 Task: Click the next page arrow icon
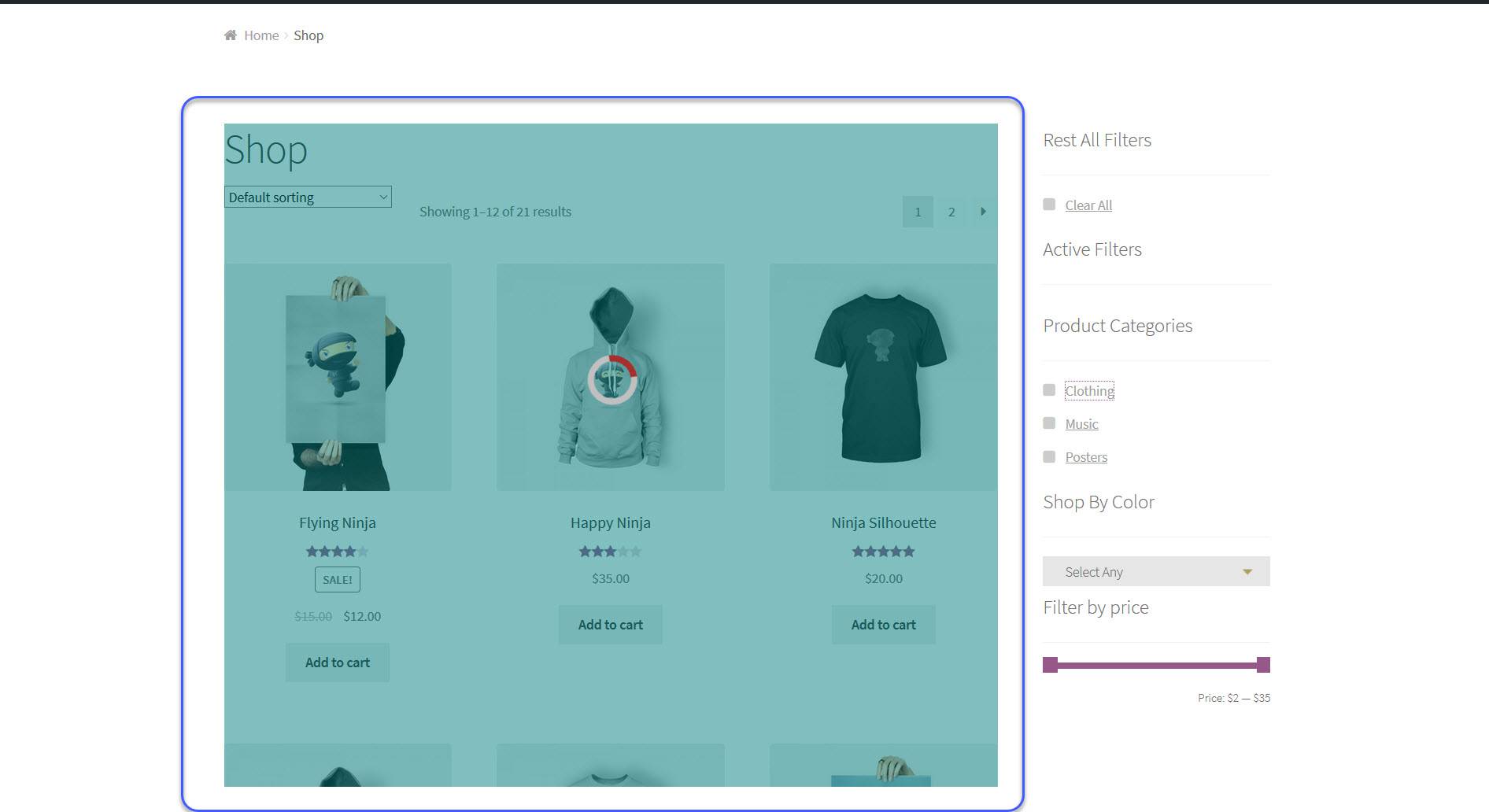click(983, 211)
